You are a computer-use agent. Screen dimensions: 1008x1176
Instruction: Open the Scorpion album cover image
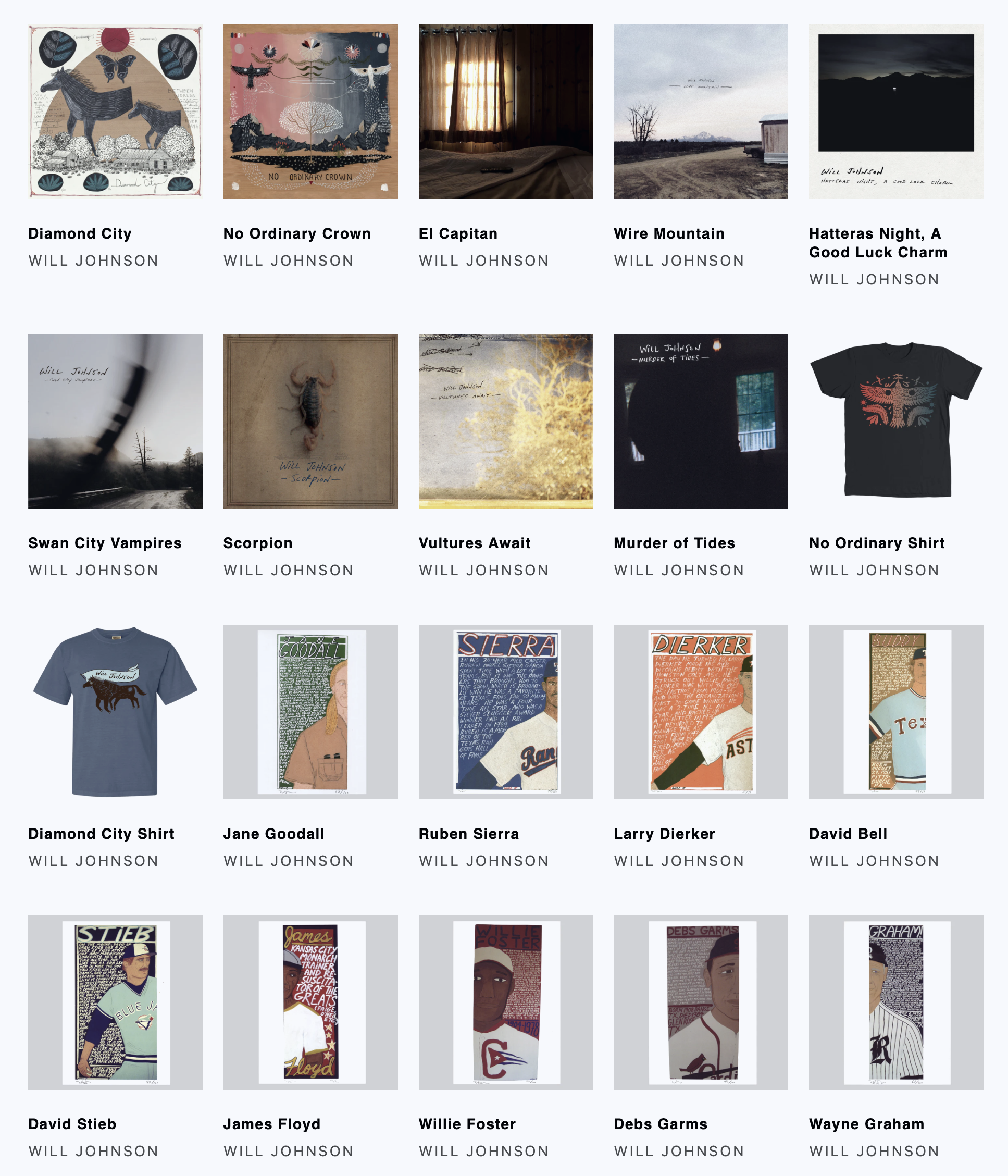click(310, 421)
